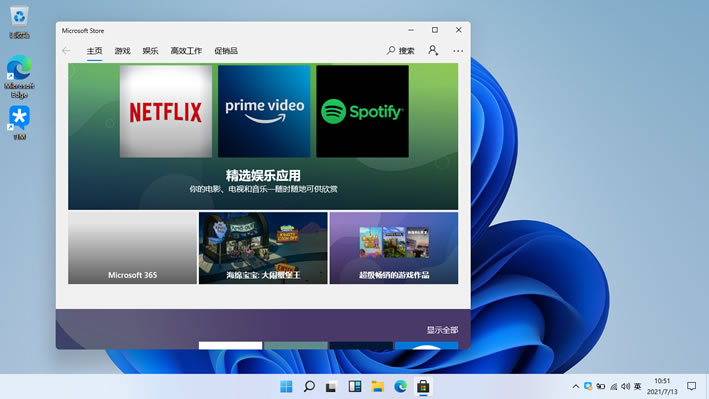Screen dimensions: 709x399
Task: Open the 促销品 tab
Action: [x=226, y=51]
